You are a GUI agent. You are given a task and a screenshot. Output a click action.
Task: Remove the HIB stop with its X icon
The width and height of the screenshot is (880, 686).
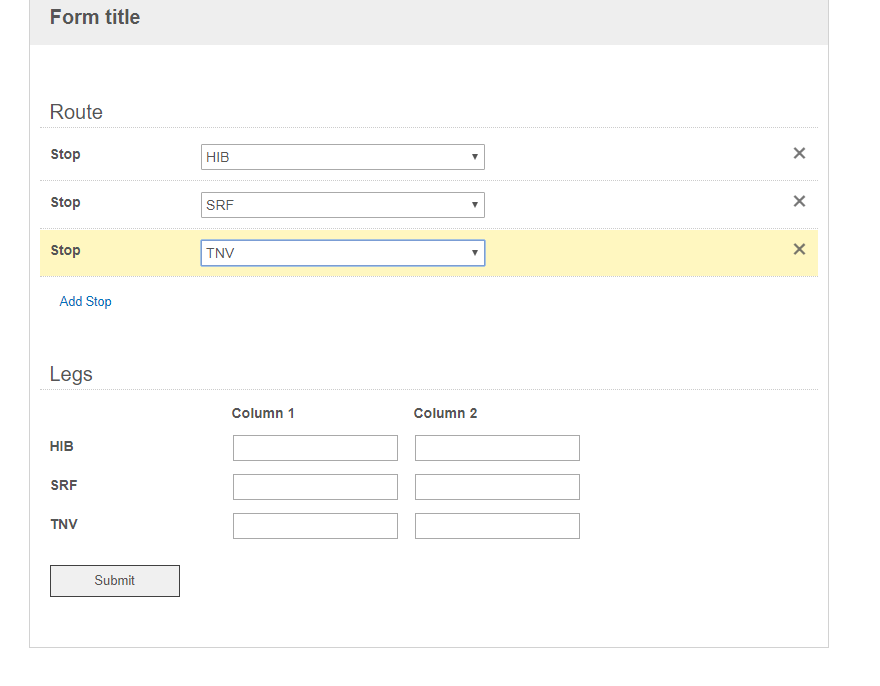pyautogui.click(x=799, y=153)
